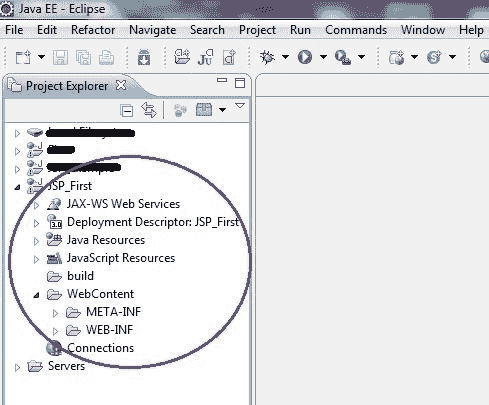Select the Connections item
This screenshot has height=405, width=489.
(x=100, y=348)
